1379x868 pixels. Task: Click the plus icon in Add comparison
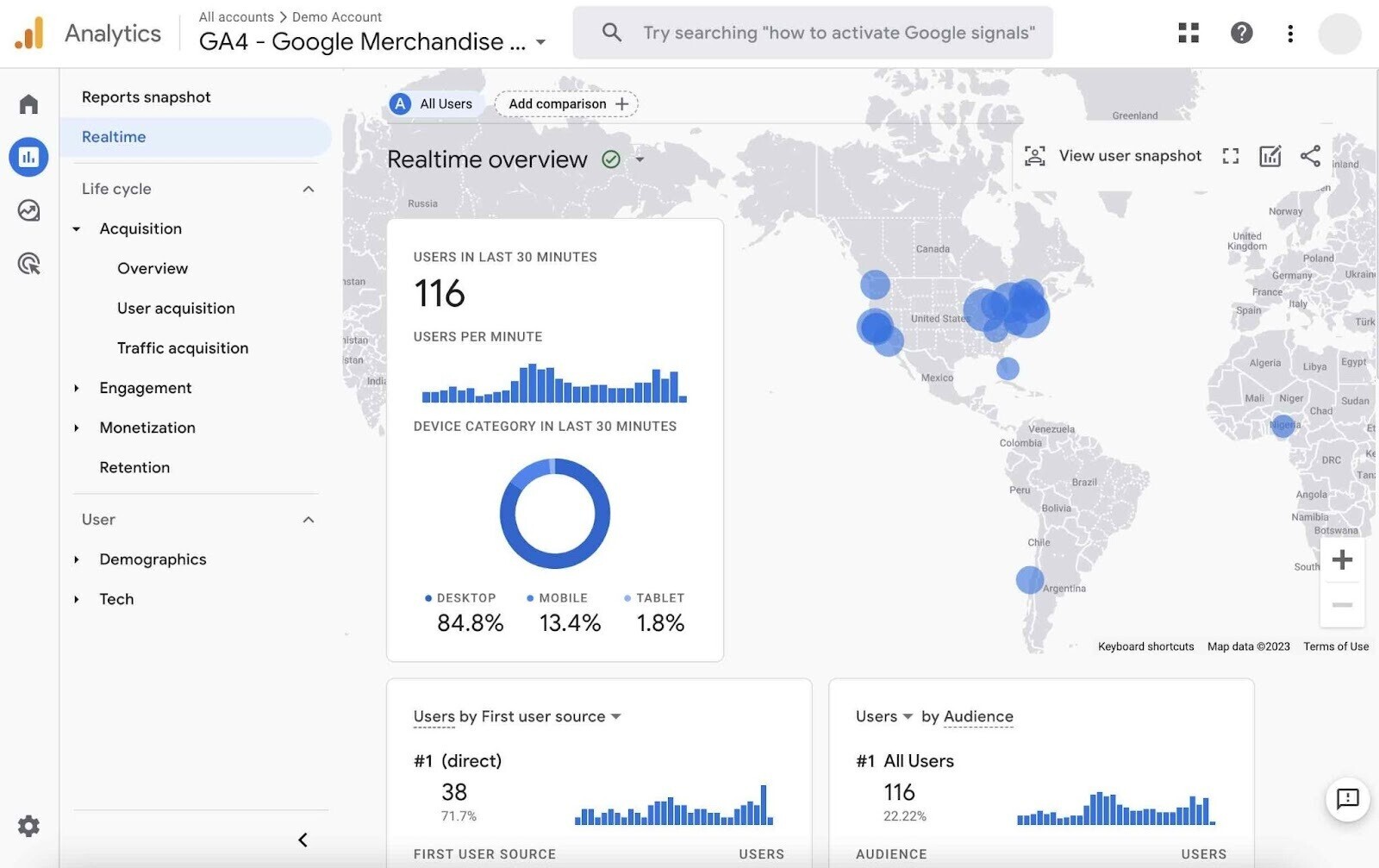[x=621, y=103]
